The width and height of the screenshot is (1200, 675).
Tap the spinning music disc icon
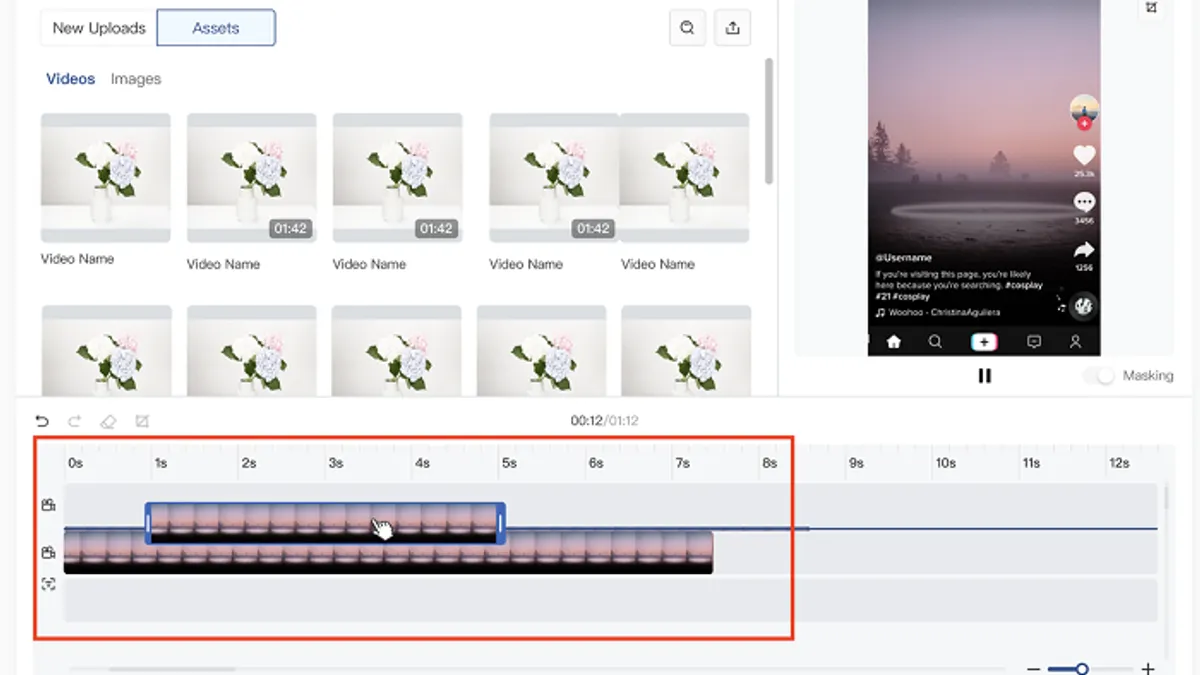tap(1084, 306)
